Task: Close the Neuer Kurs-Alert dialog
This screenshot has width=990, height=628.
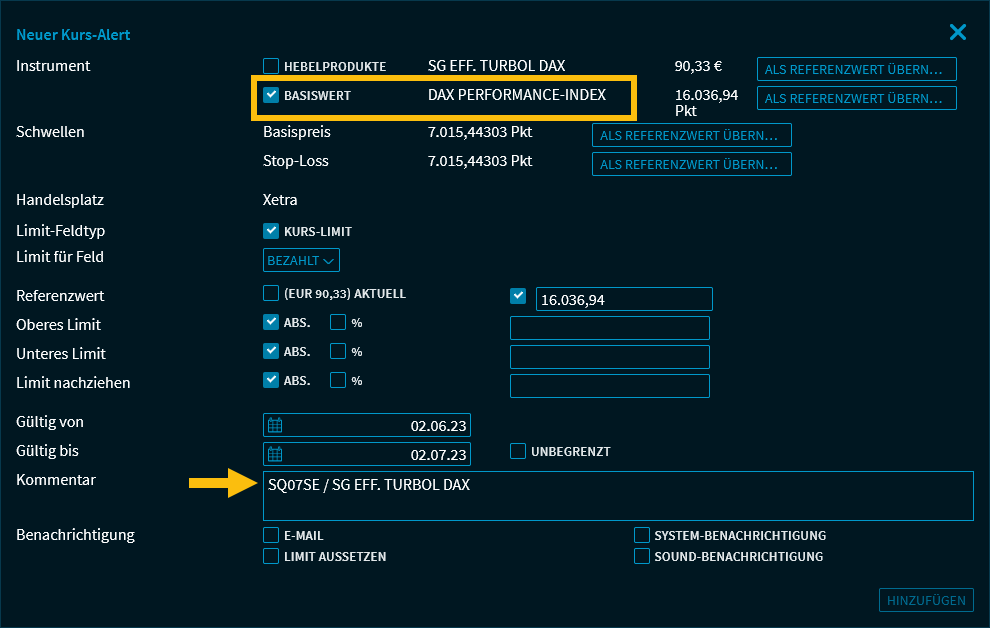Action: pyautogui.click(x=957, y=33)
